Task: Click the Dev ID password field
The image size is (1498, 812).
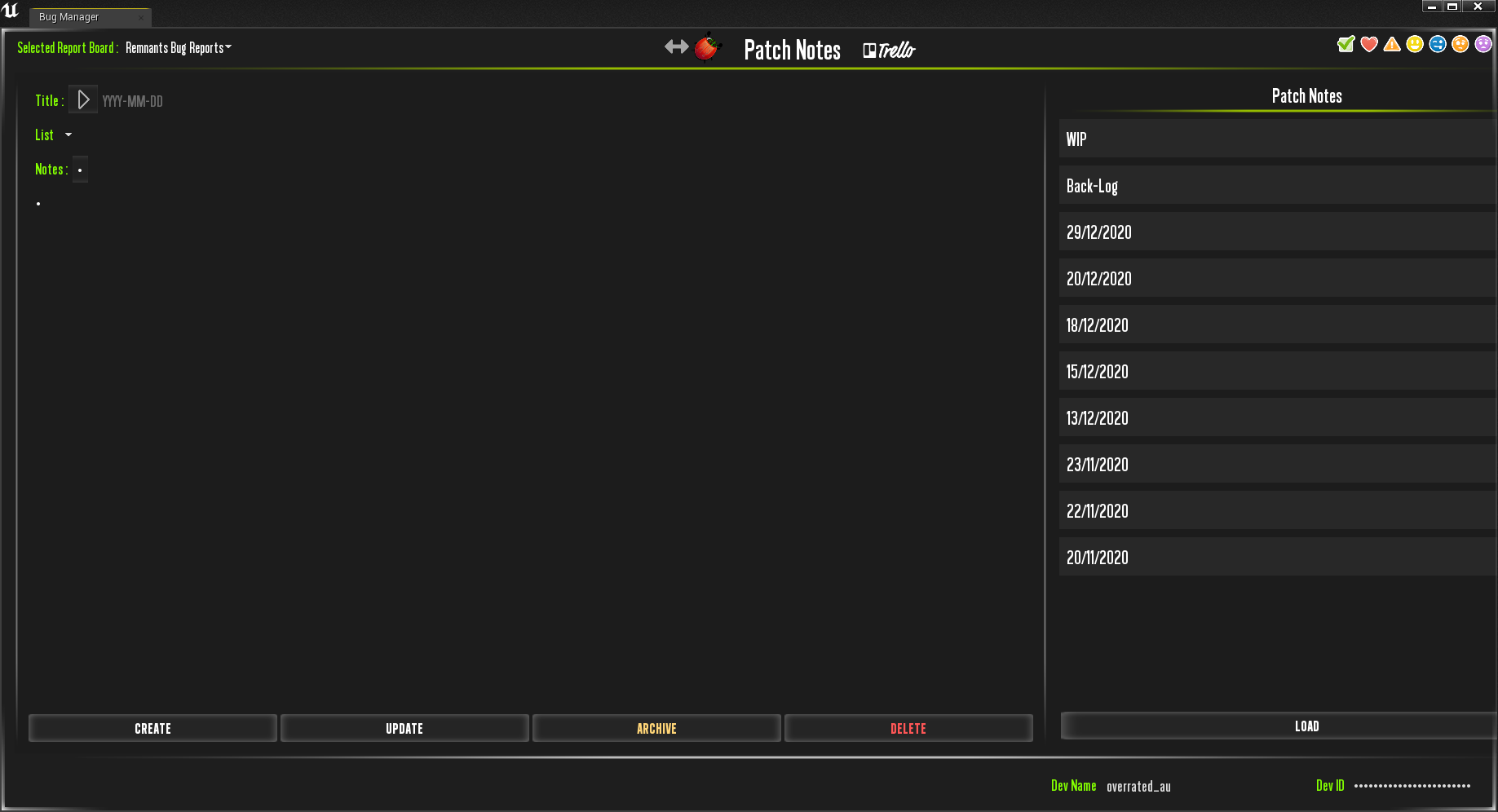Action: (1412, 786)
